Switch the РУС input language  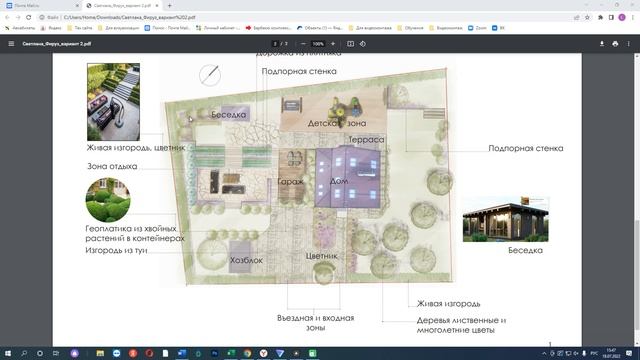[594, 353]
